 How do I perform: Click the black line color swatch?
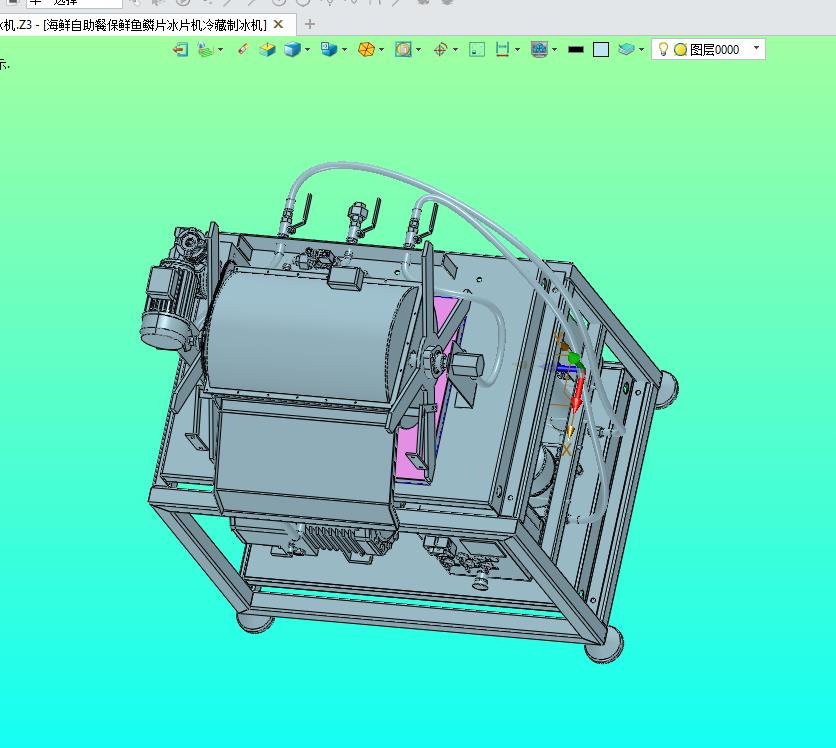pyautogui.click(x=575, y=49)
